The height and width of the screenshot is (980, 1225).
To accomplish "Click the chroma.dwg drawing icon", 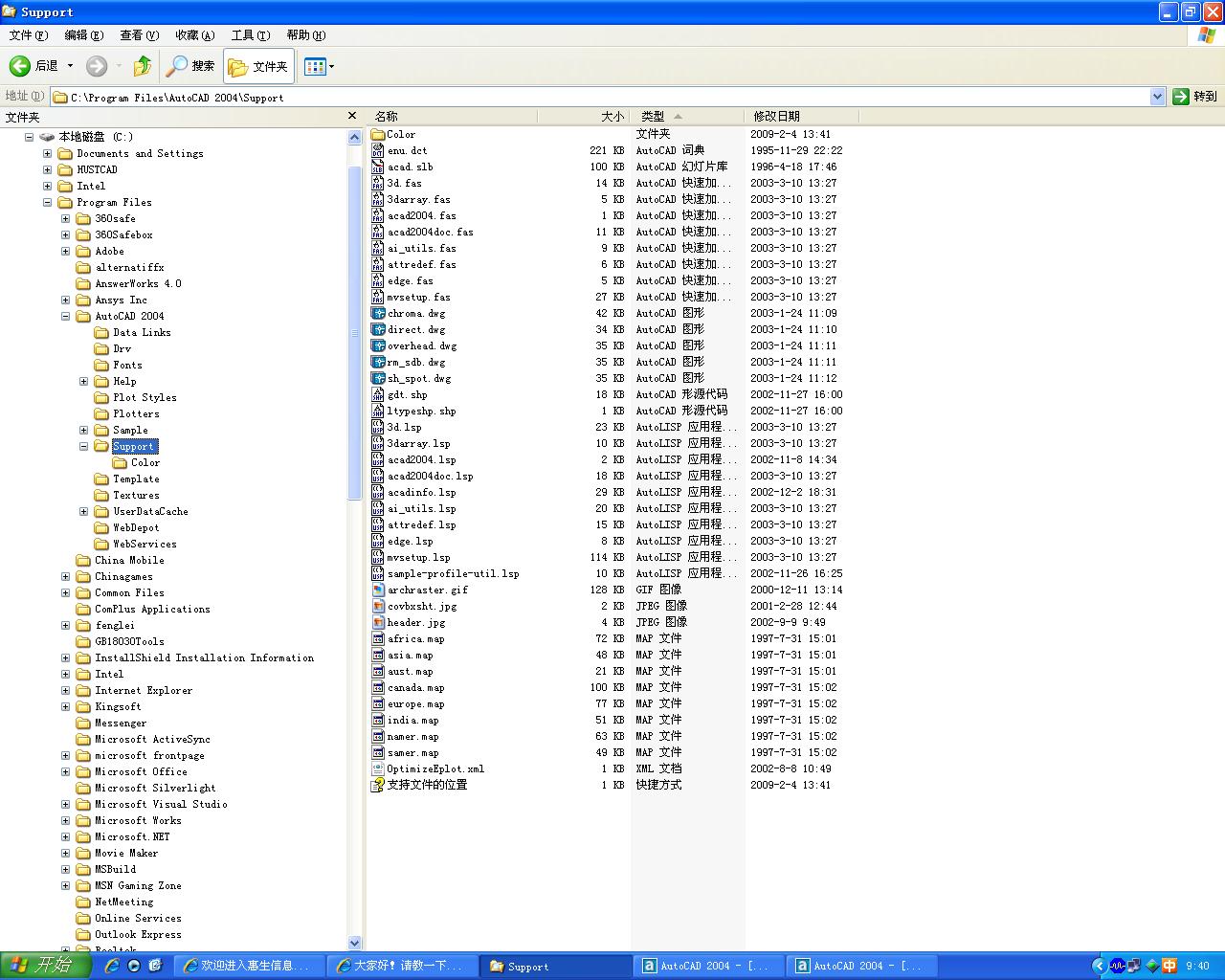I will tap(377, 313).
